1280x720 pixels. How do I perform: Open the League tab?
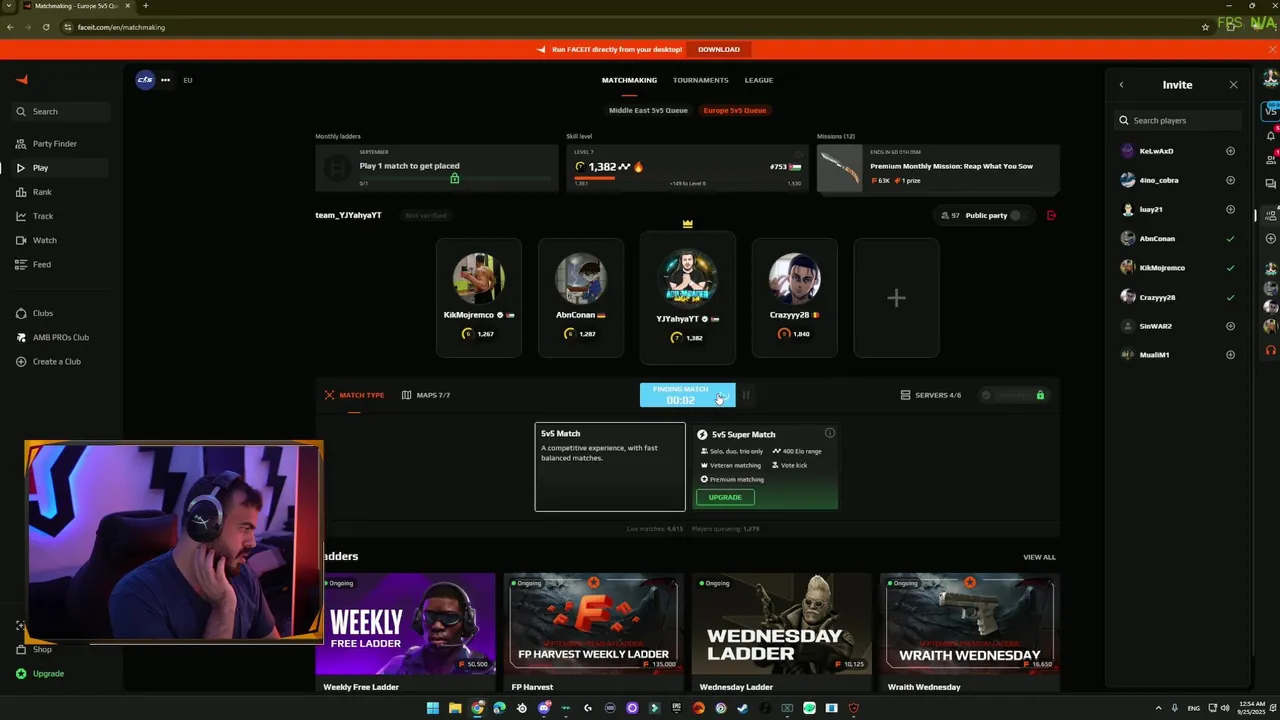tap(758, 80)
